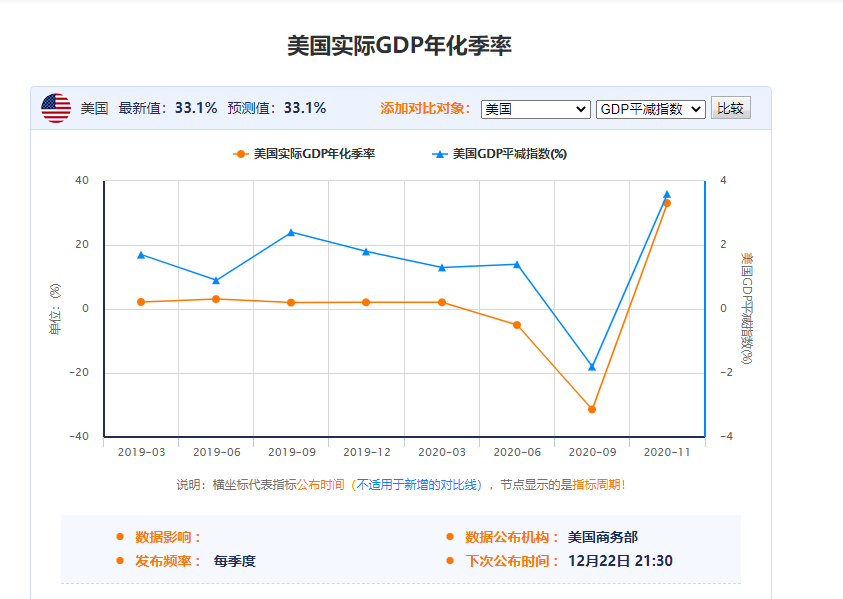The height and width of the screenshot is (599, 843).
Task: Click the blue triangle marker at 2019-12
Action: pos(366,251)
